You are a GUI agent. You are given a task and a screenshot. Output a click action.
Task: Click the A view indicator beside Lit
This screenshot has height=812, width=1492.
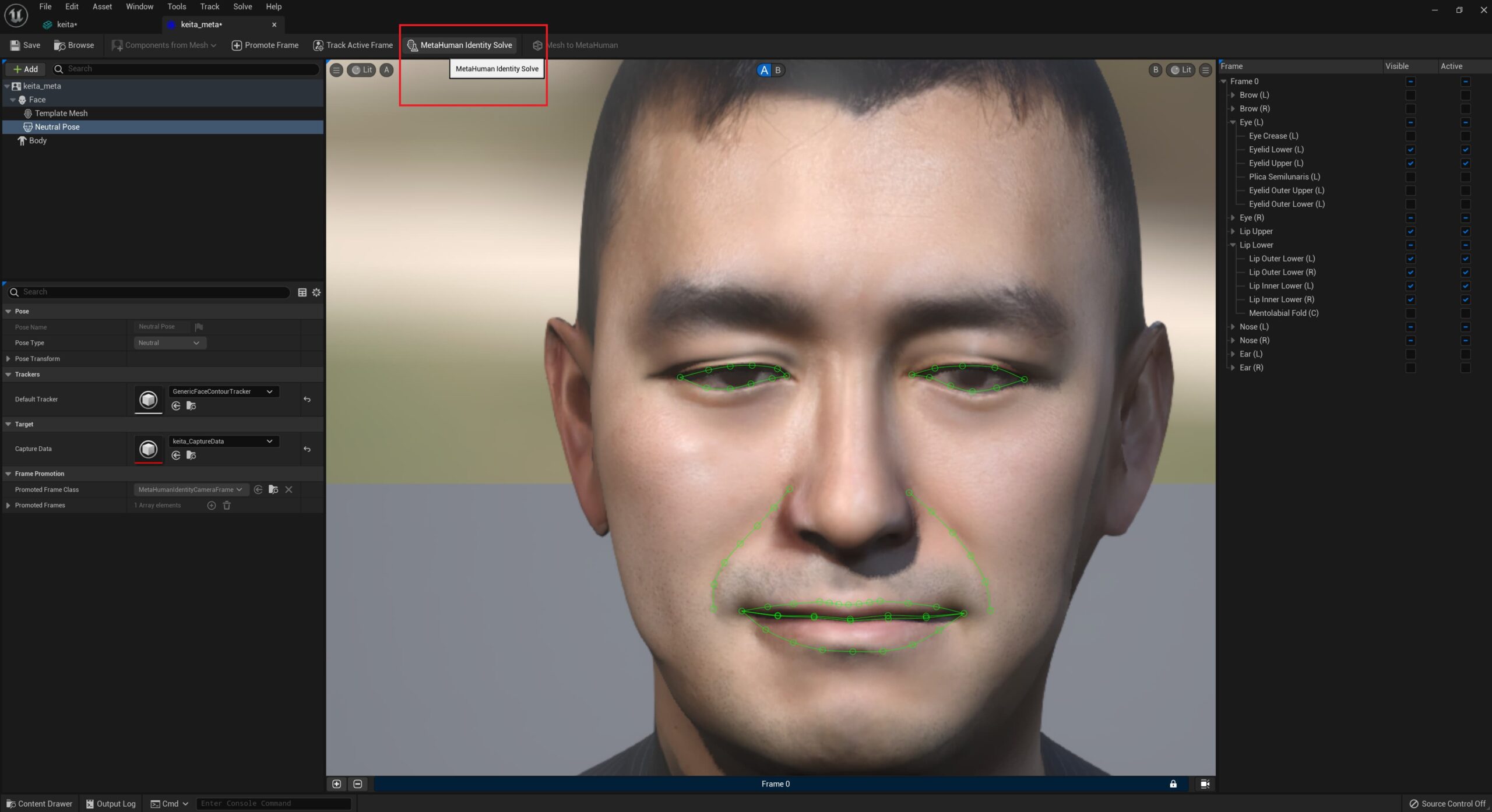[386, 70]
